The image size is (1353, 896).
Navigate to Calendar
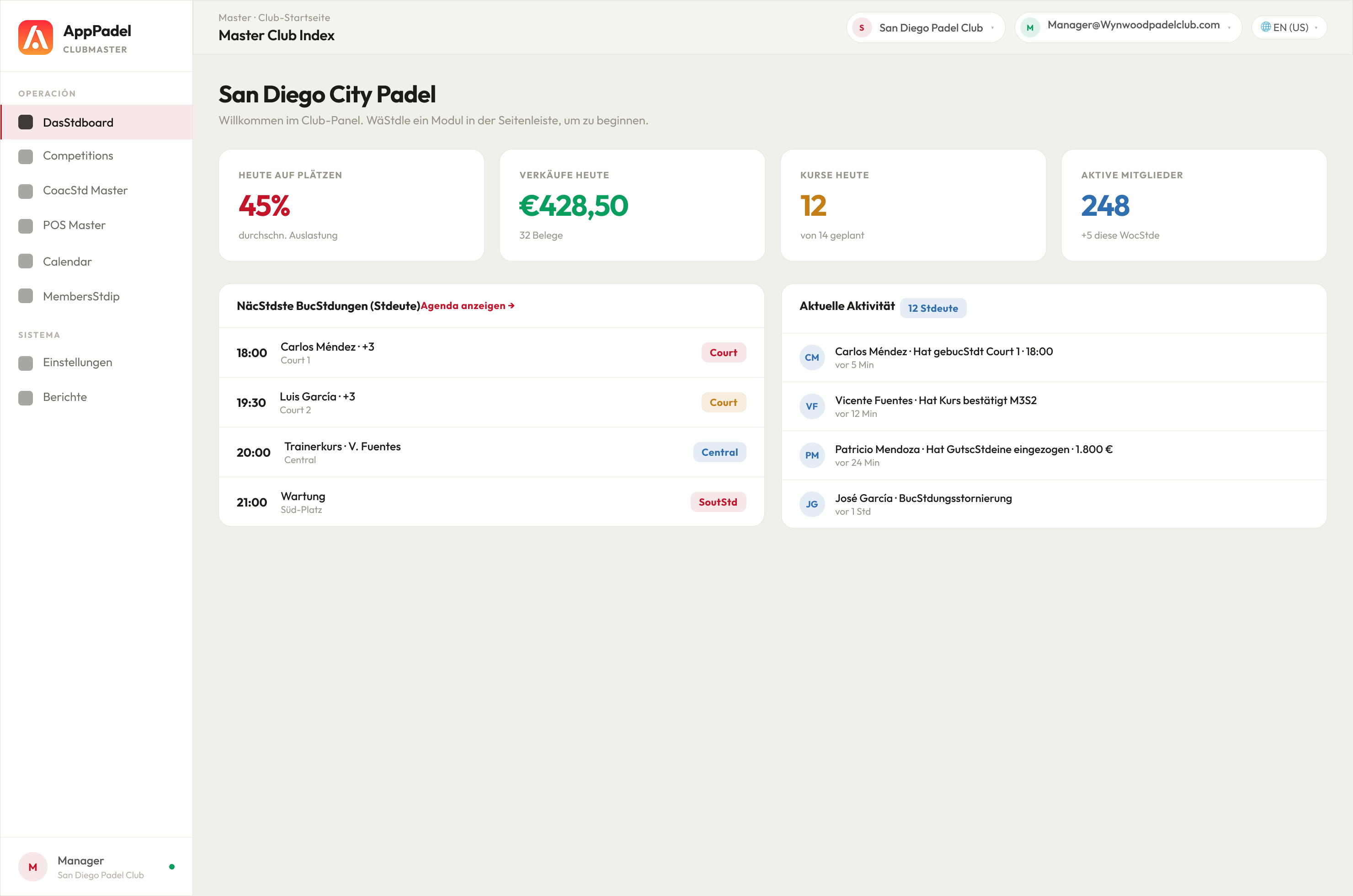click(96, 261)
